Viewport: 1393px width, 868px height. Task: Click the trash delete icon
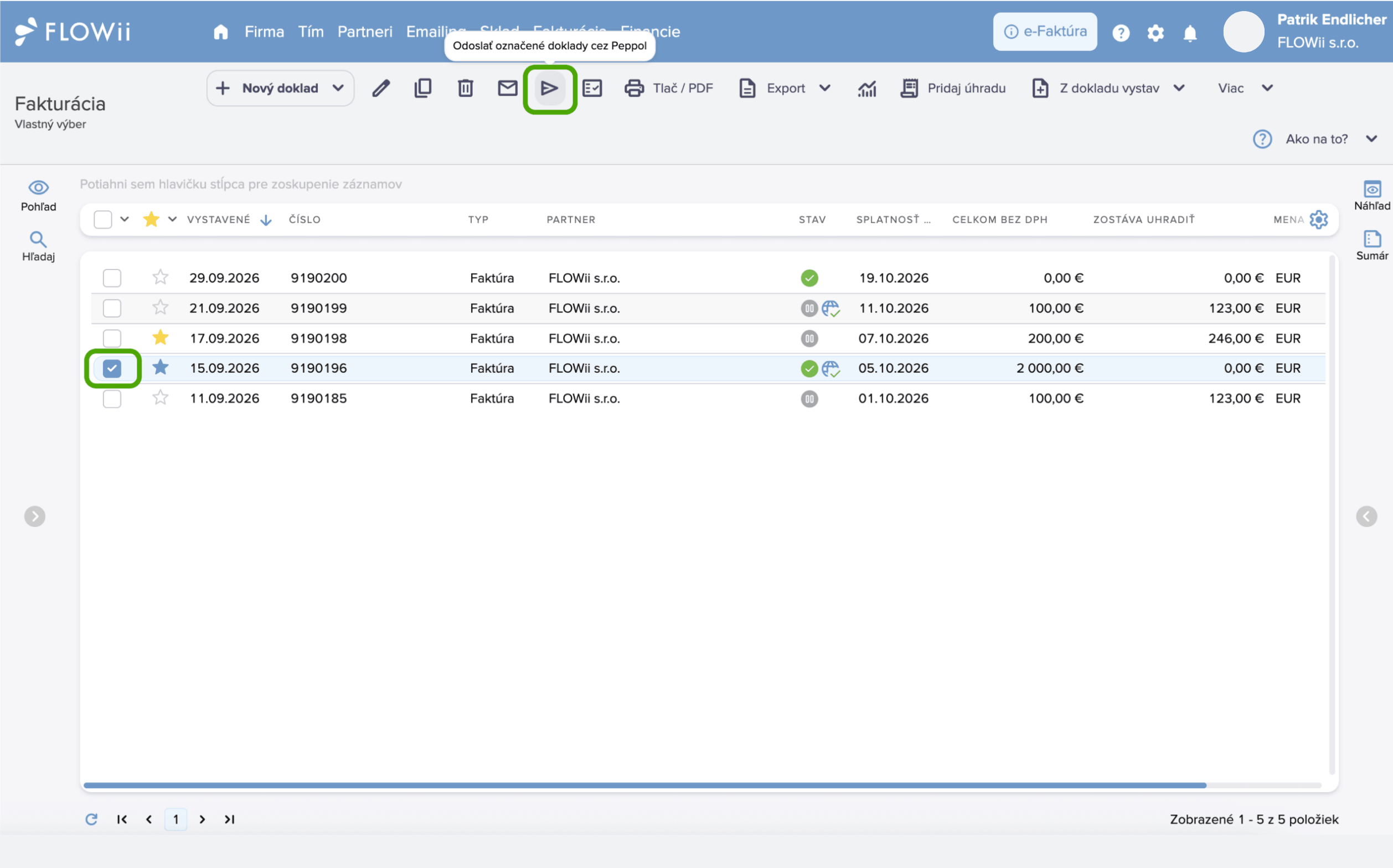[465, 89]
